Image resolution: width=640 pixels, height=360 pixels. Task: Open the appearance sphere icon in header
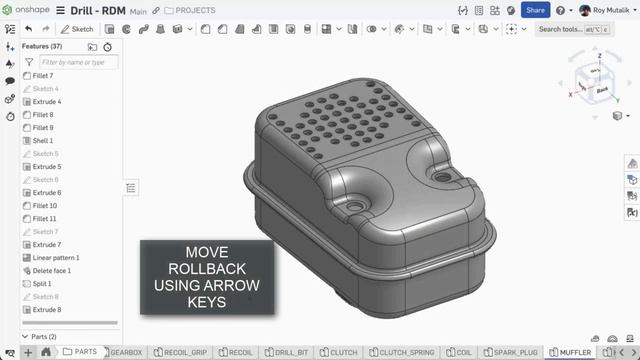click(511, 10)
